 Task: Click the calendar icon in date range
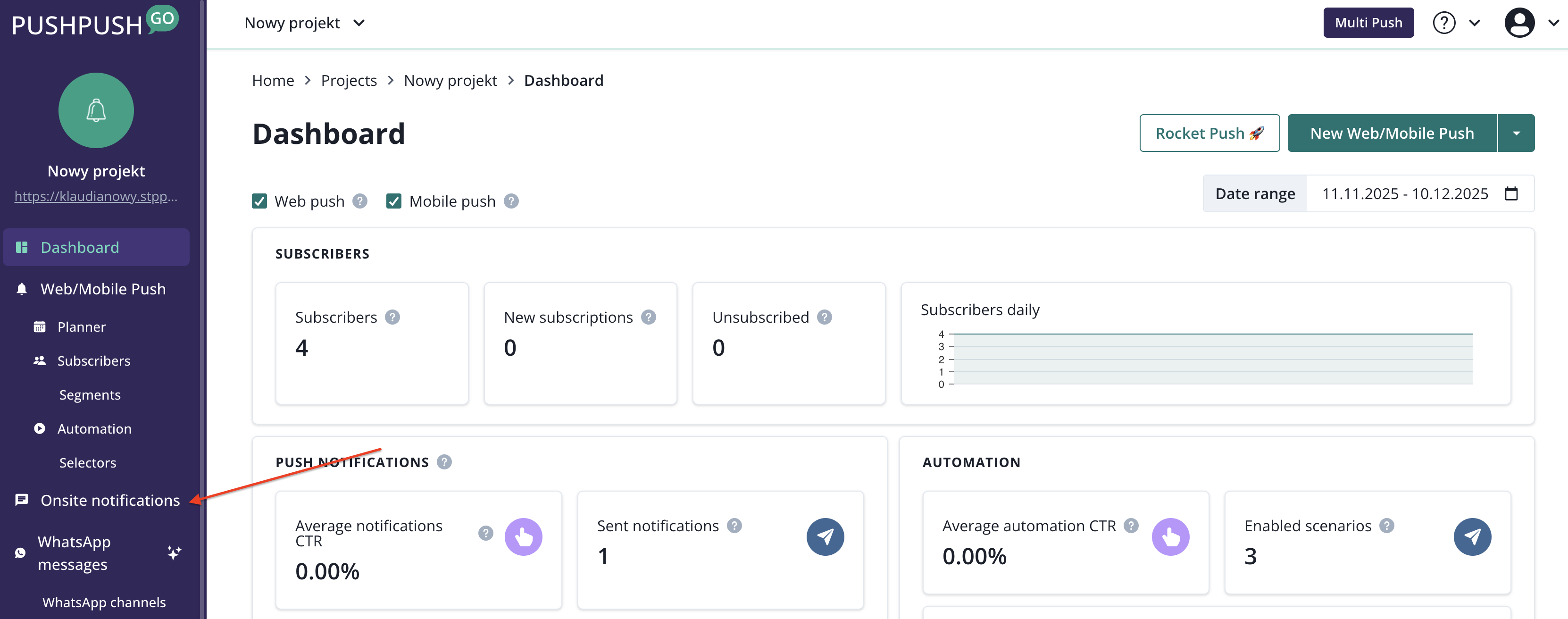coord(1511,194)
